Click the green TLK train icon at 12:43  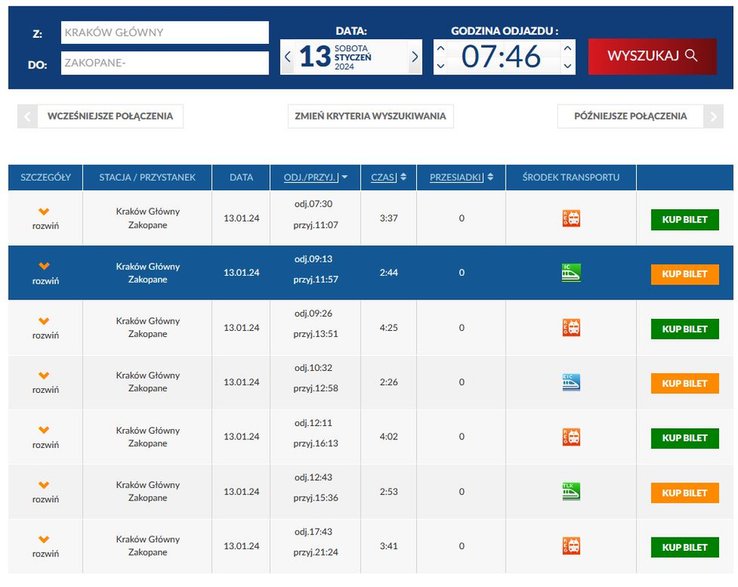[571, 491]
